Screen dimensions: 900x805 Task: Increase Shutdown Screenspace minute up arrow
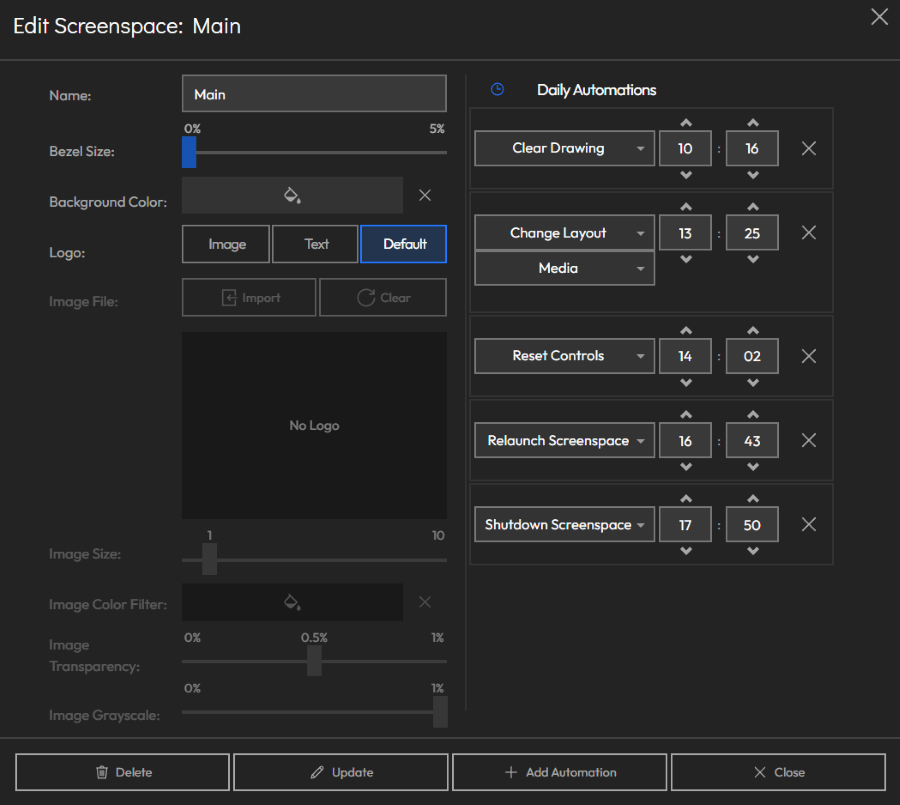coord(753,498)
